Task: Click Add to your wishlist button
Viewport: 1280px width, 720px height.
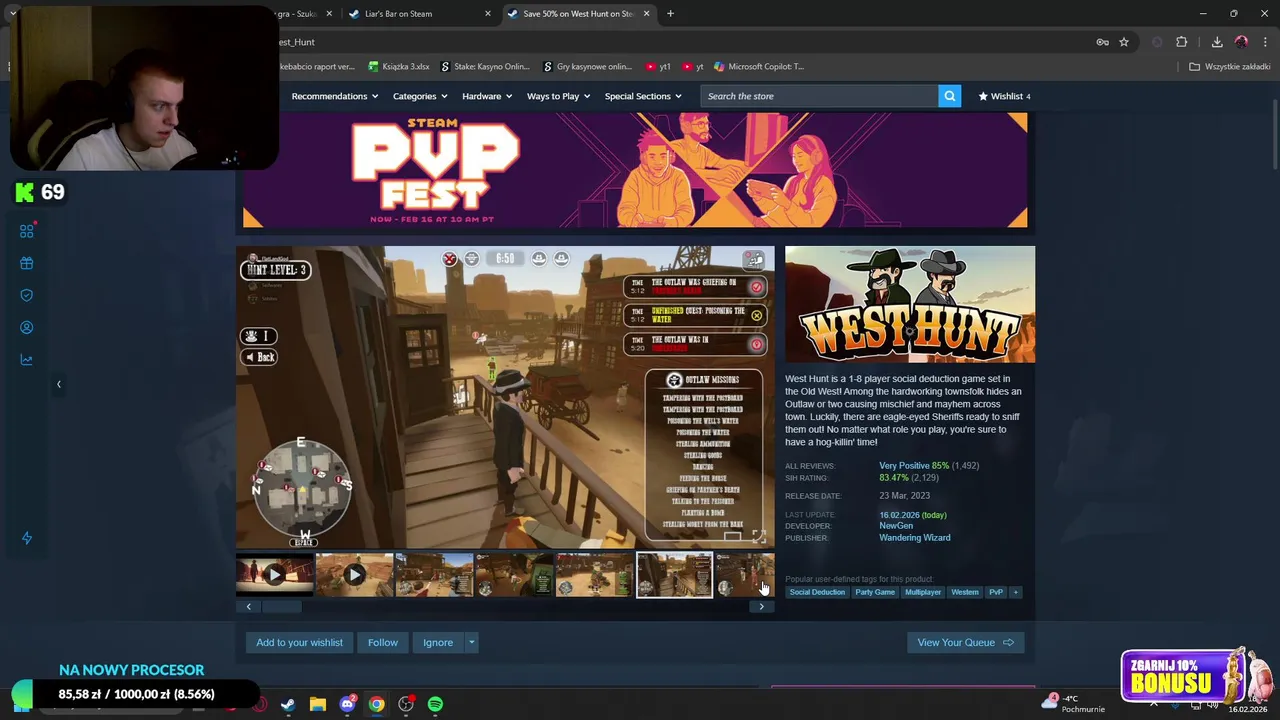Action: [299, 643]
